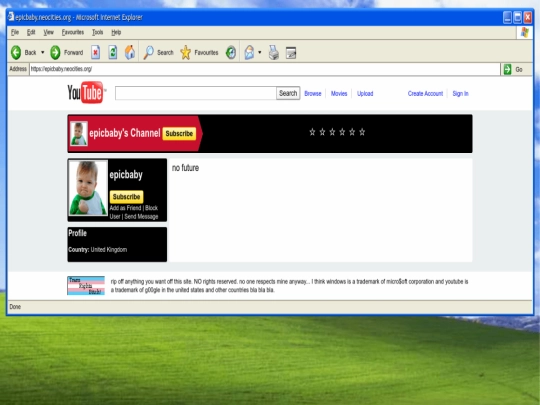Click the 'Country: United Kingdom' text
The height and width of the screenshot is (405, 540).
click(x=98, y=250)
